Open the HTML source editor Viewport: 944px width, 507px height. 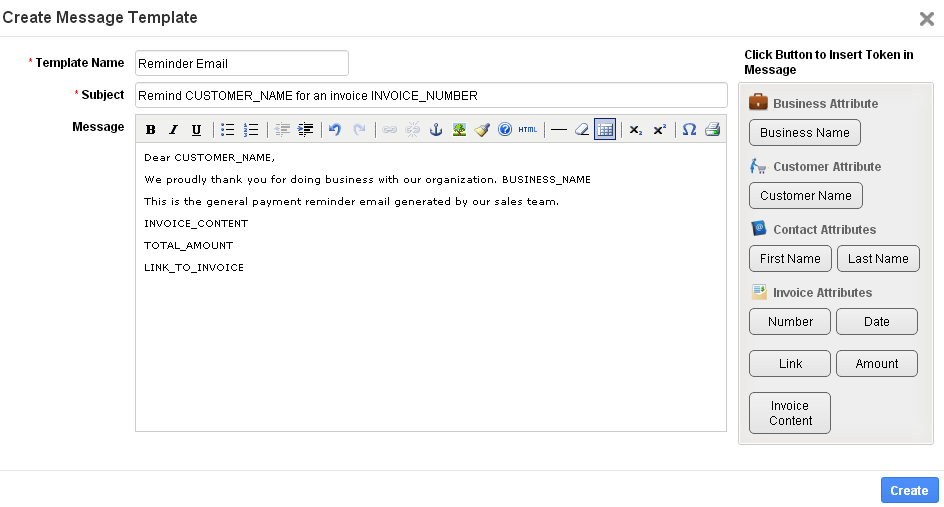point(527,129)
